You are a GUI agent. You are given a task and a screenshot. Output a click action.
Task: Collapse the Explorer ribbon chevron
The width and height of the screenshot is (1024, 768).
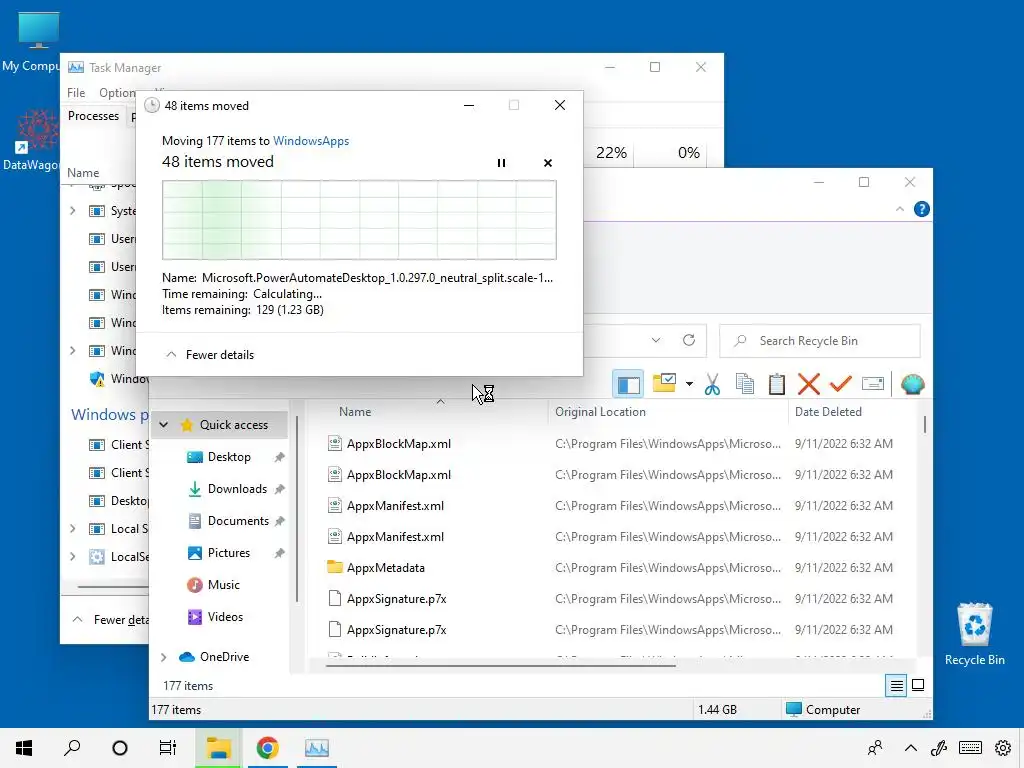899,209
